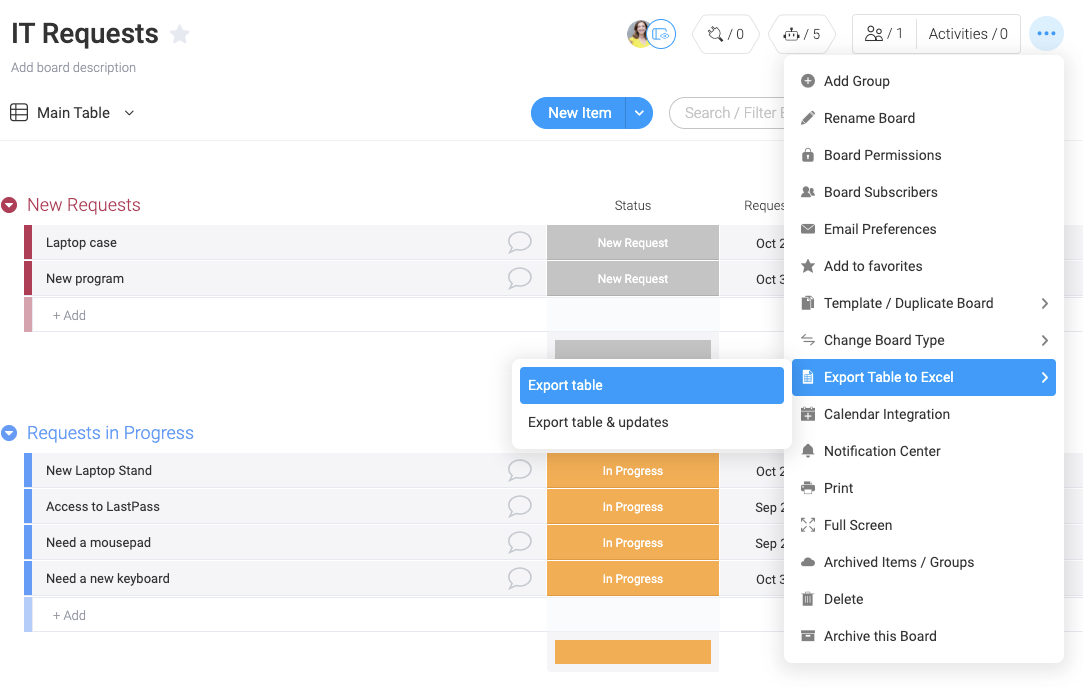Open updates bubble for Need a mousepad
The width and height of the screenshot is (1083, 688).
tap(519, 542)
